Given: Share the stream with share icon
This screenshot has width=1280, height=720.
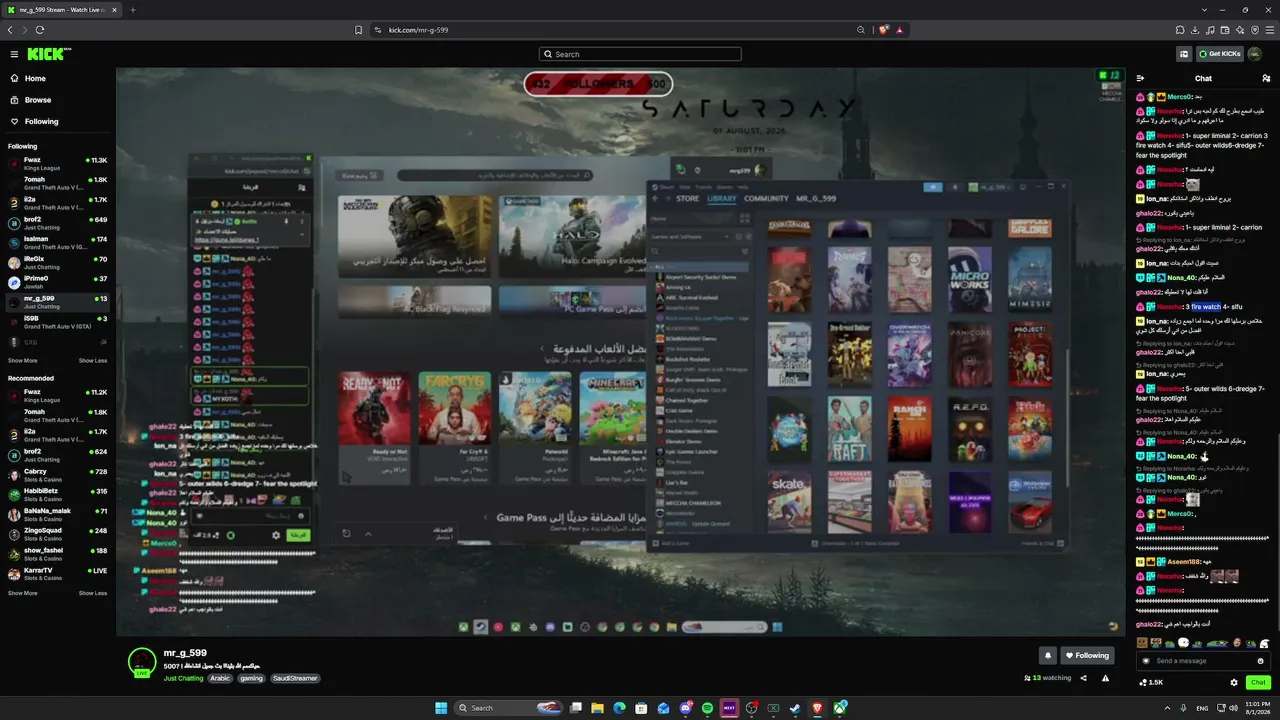Looking at the screenshot, I should click(x=1083, y=678).
